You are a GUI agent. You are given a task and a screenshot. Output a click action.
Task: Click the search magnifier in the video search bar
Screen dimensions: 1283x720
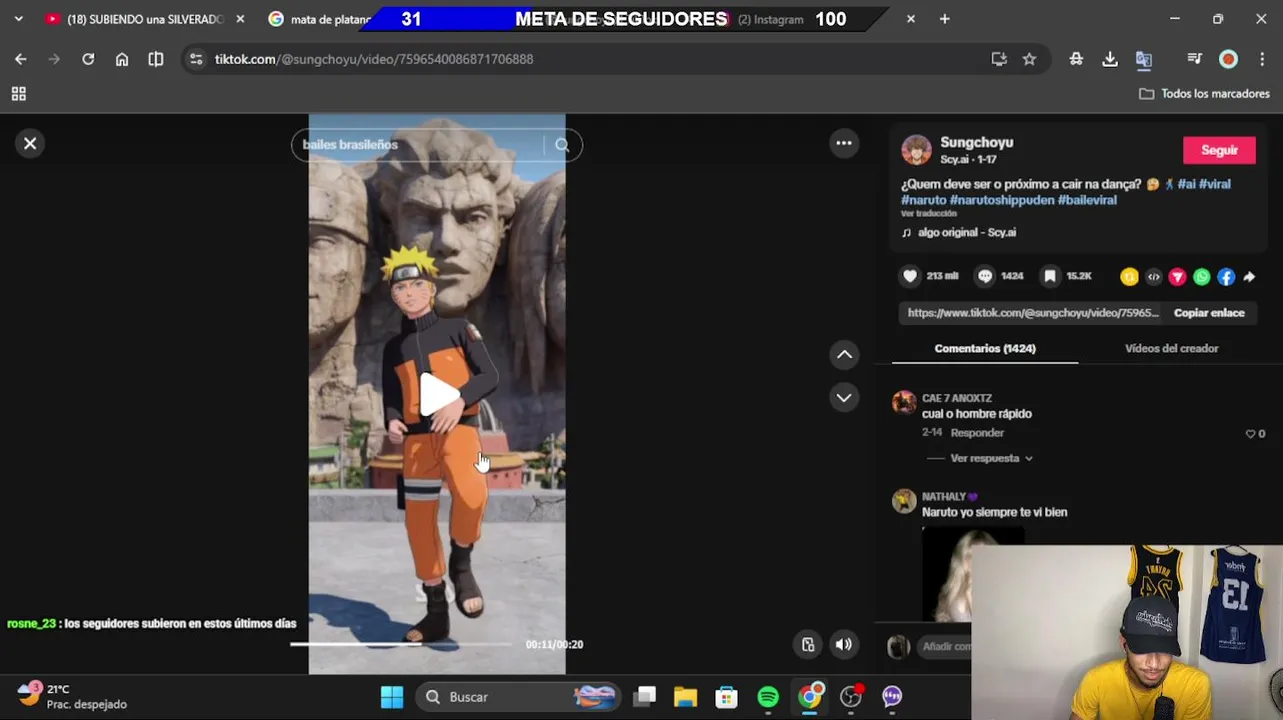pos(562,145)
